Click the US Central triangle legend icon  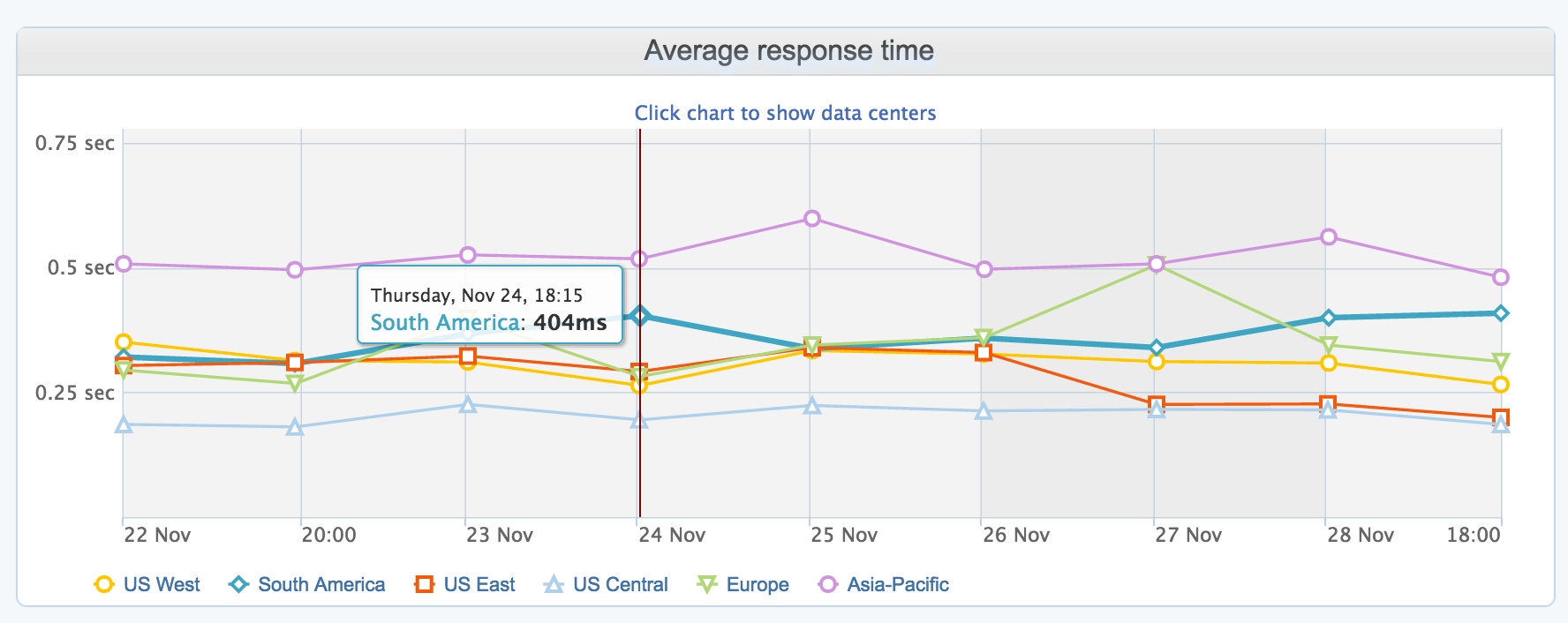point(554,584)
